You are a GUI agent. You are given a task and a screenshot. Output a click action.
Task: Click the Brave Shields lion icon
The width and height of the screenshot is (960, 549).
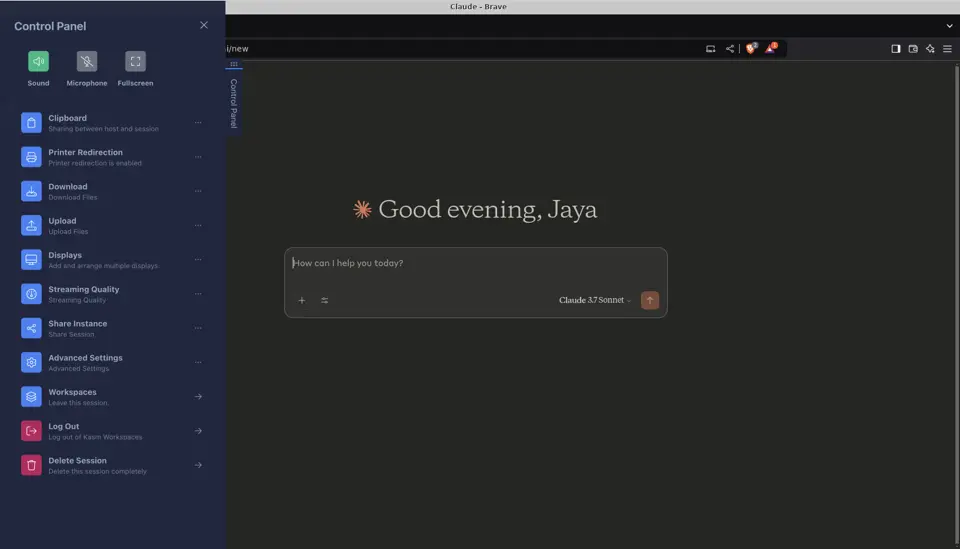(751, 48)
